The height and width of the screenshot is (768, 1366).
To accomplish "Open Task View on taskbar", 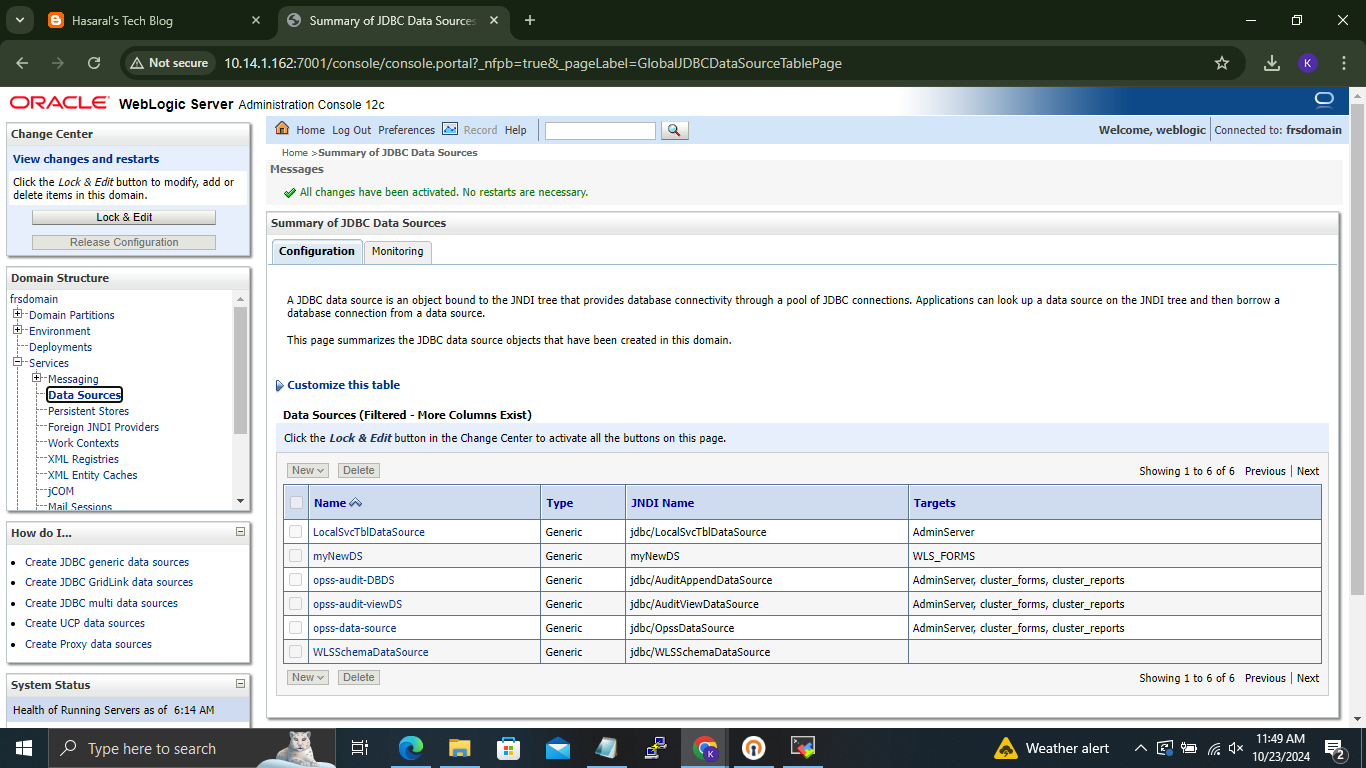I will [x=361, y=748].
